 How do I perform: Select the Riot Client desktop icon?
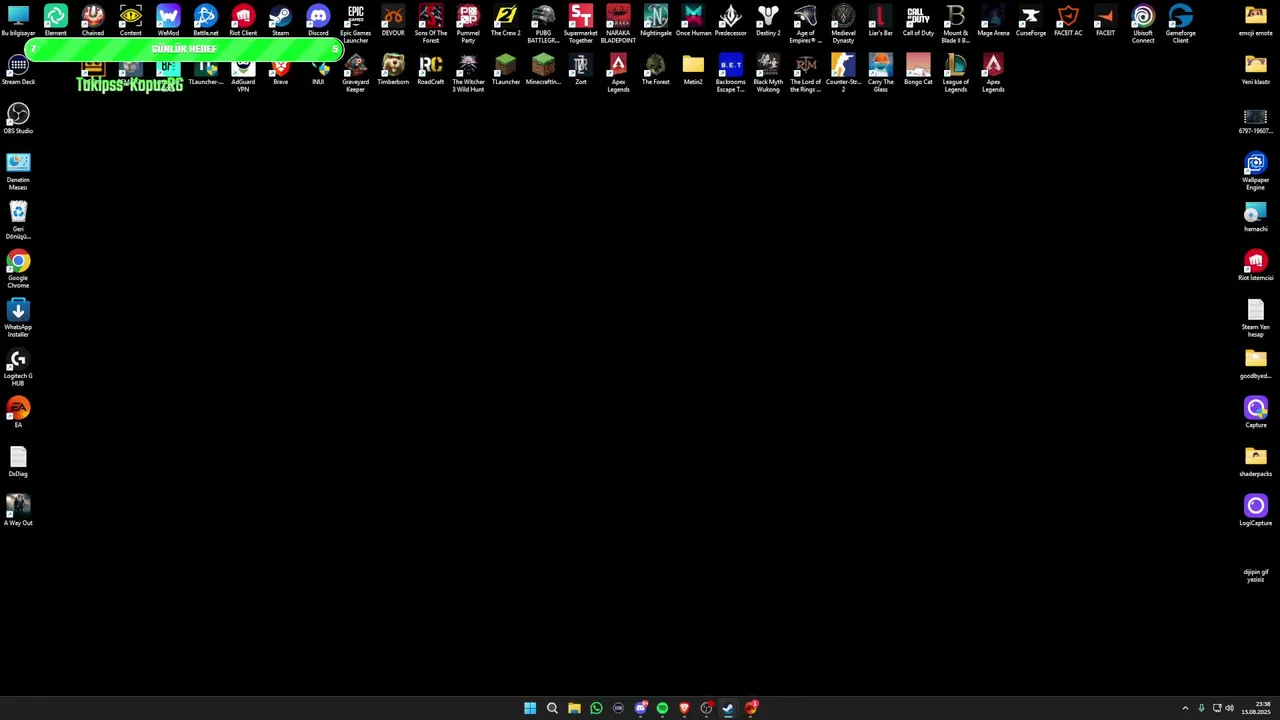click(x=243, y=21)
